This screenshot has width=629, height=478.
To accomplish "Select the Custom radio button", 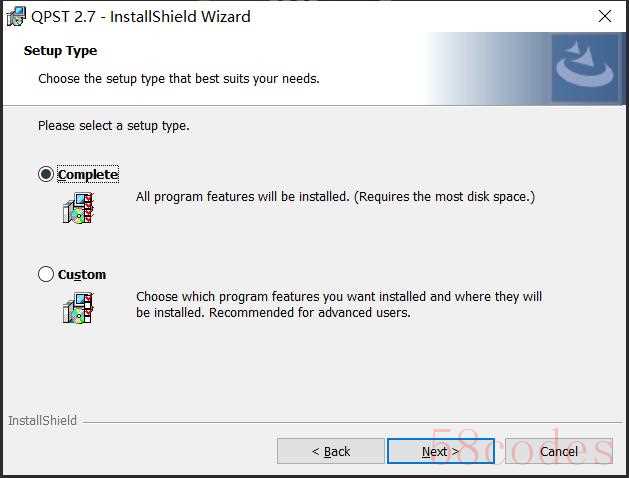I will 46,274.
